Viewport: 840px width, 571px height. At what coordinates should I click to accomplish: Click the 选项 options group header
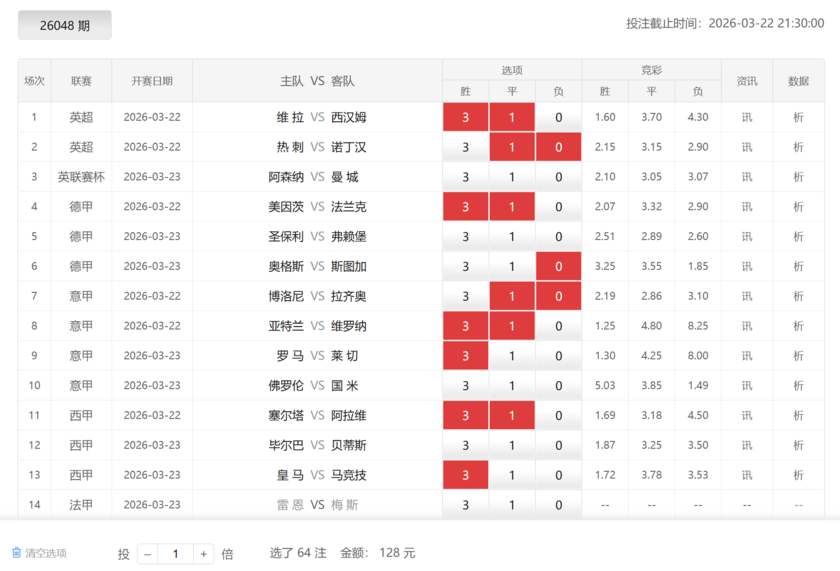(512, 70)
